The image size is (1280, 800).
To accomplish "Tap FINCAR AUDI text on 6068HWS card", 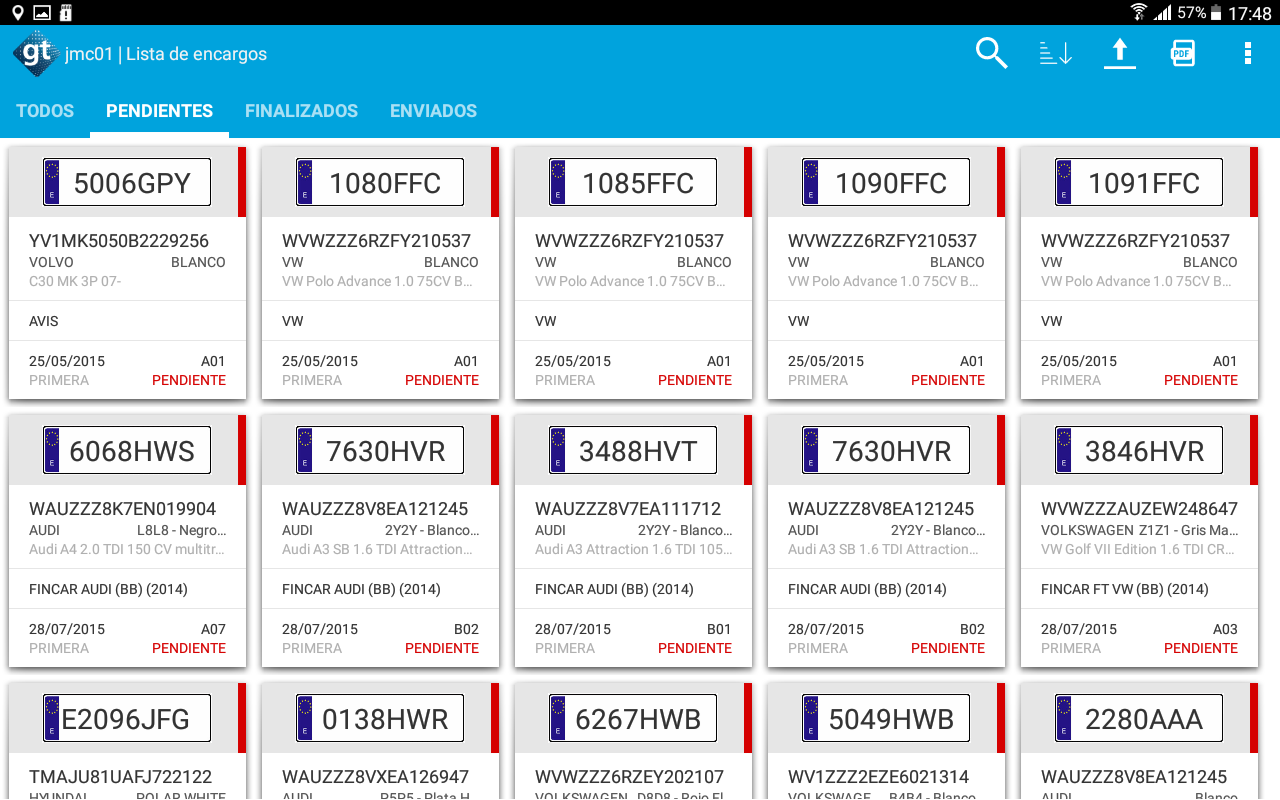I will click(x=108, y=589).
